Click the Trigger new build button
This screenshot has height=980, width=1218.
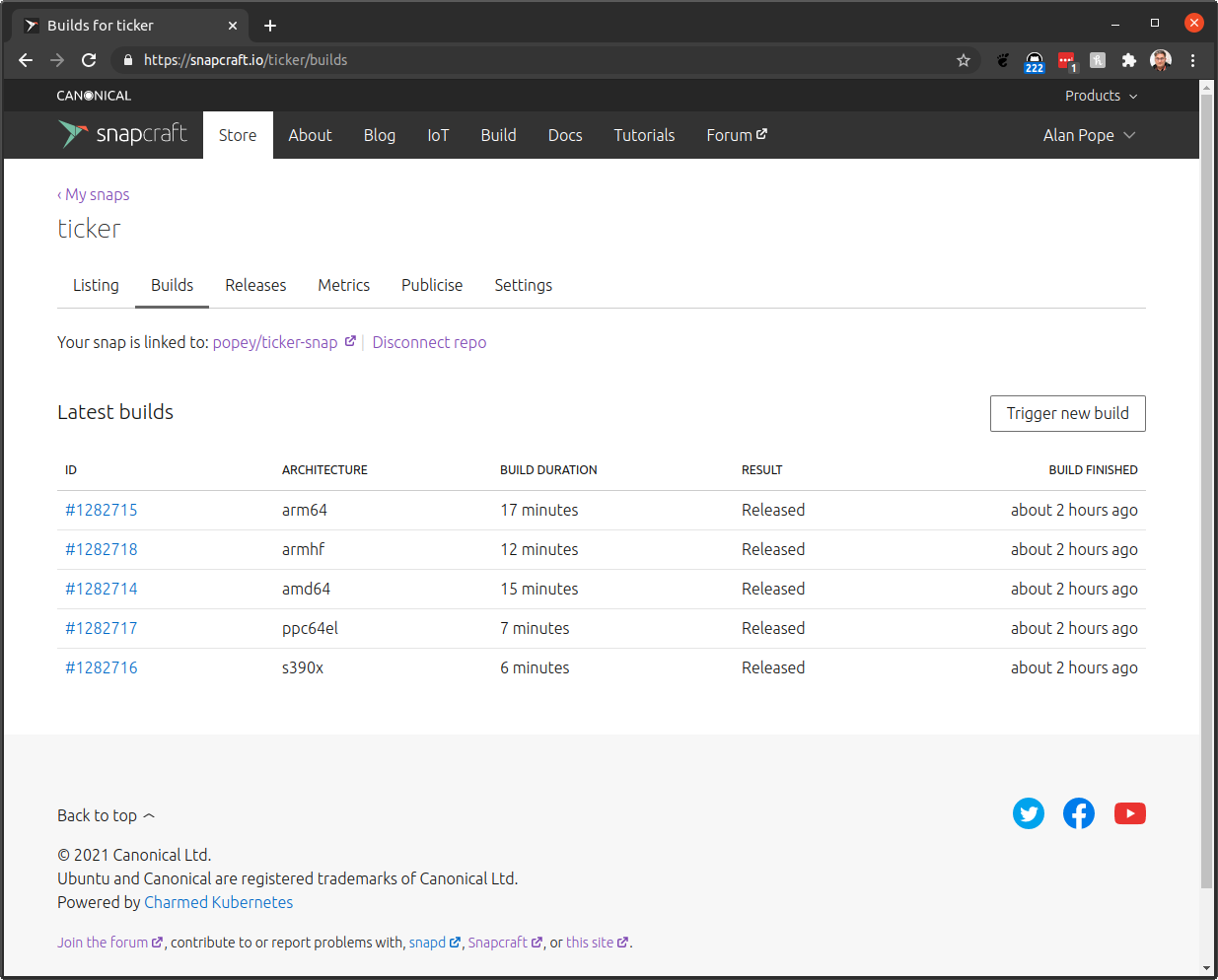point(1068,413)
